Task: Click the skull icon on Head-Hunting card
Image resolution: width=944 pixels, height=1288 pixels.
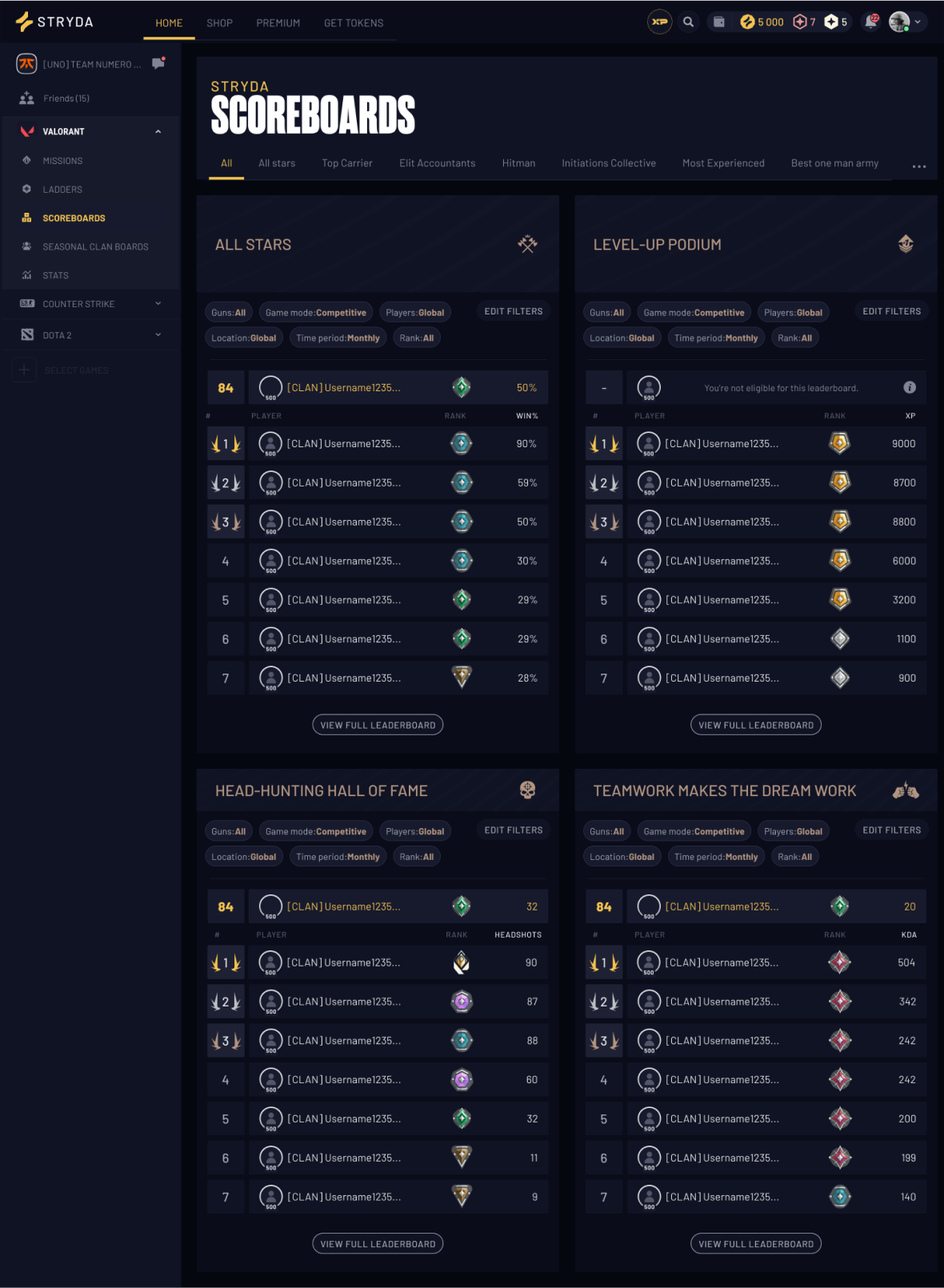Action: coord(527,790)
